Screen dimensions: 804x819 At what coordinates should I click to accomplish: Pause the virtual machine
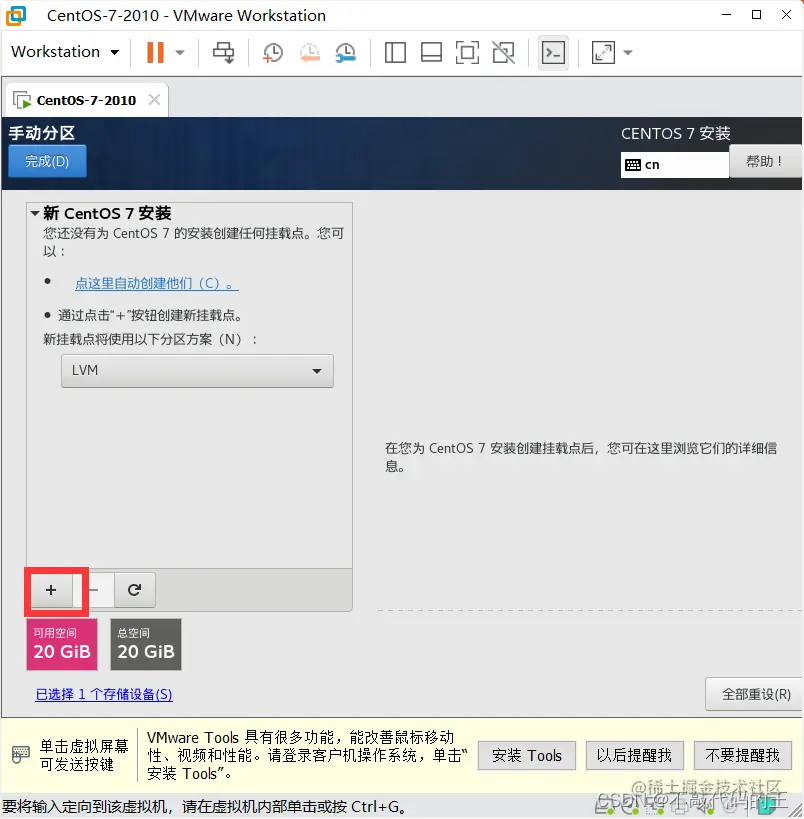[x=155, y=52]
